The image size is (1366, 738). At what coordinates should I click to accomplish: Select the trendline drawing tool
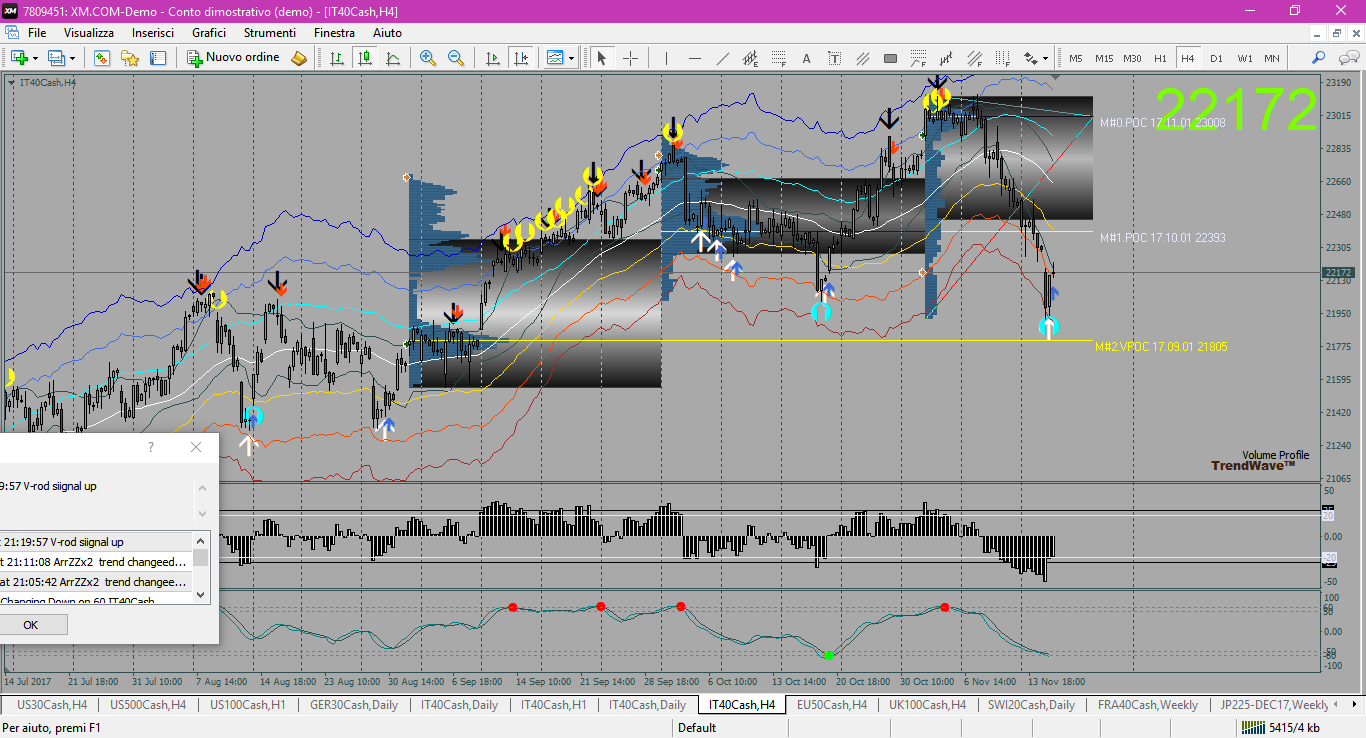click(x=722, y=58)
